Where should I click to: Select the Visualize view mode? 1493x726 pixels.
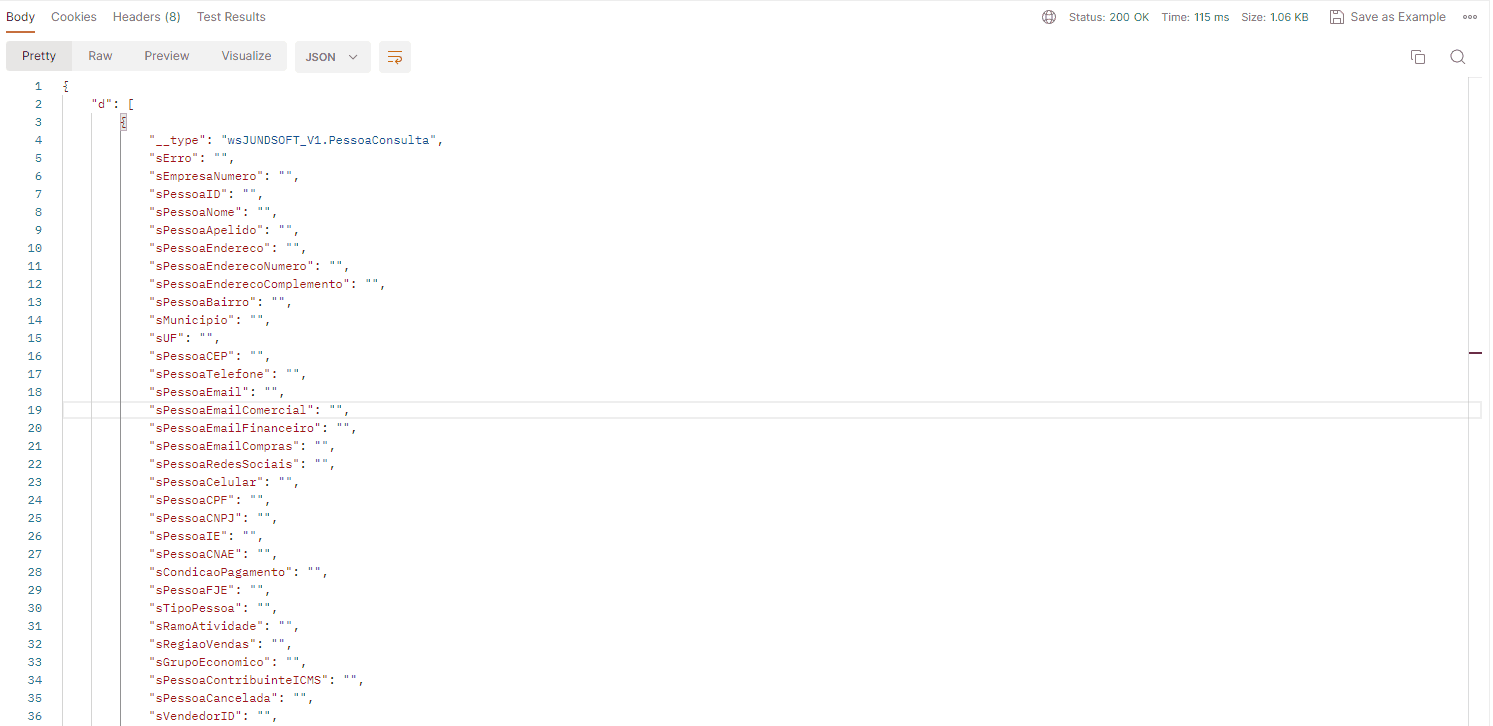tap(247, 56)
